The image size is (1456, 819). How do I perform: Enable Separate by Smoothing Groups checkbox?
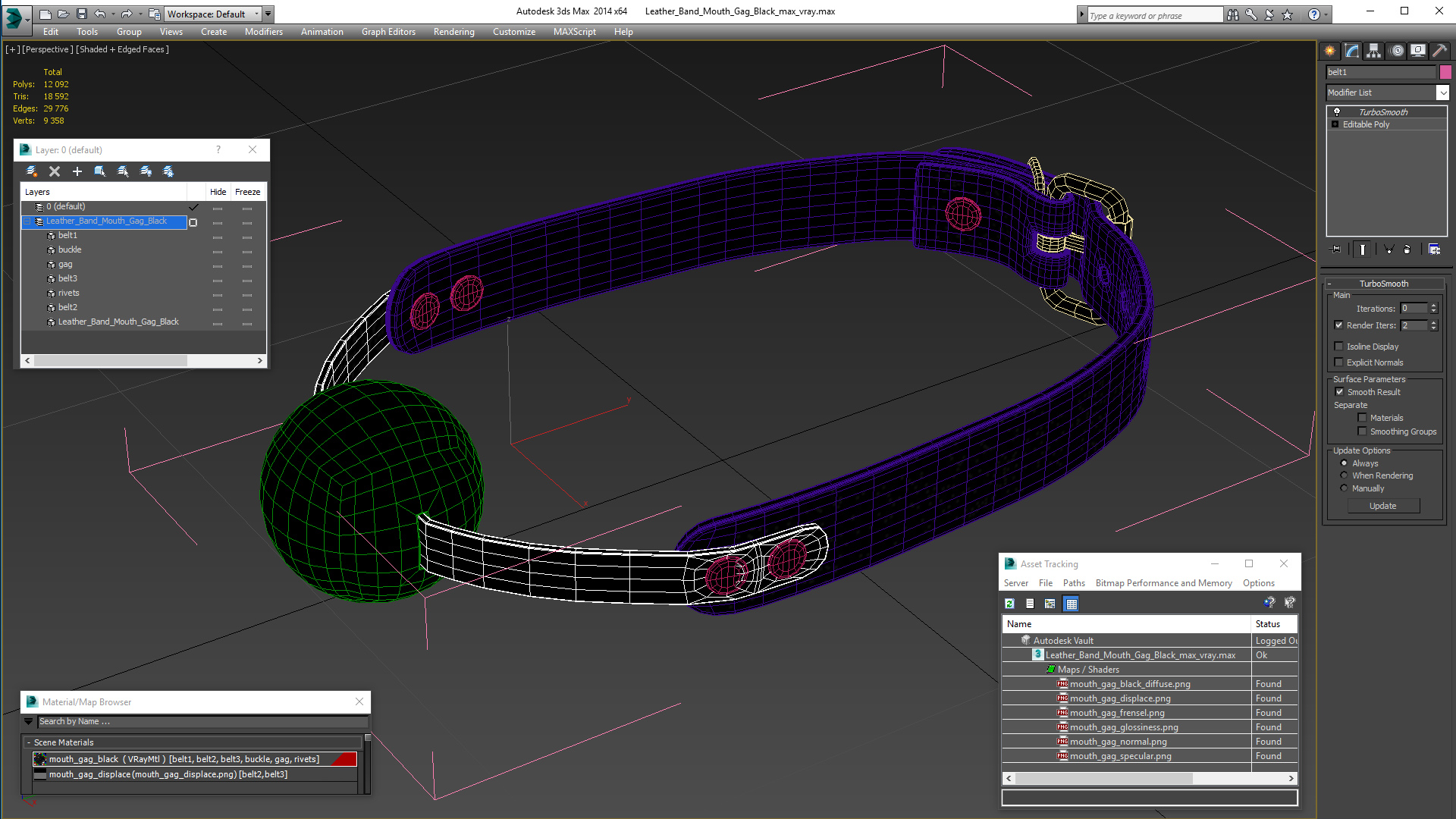pyautogui.click(x=1362, y=431)
